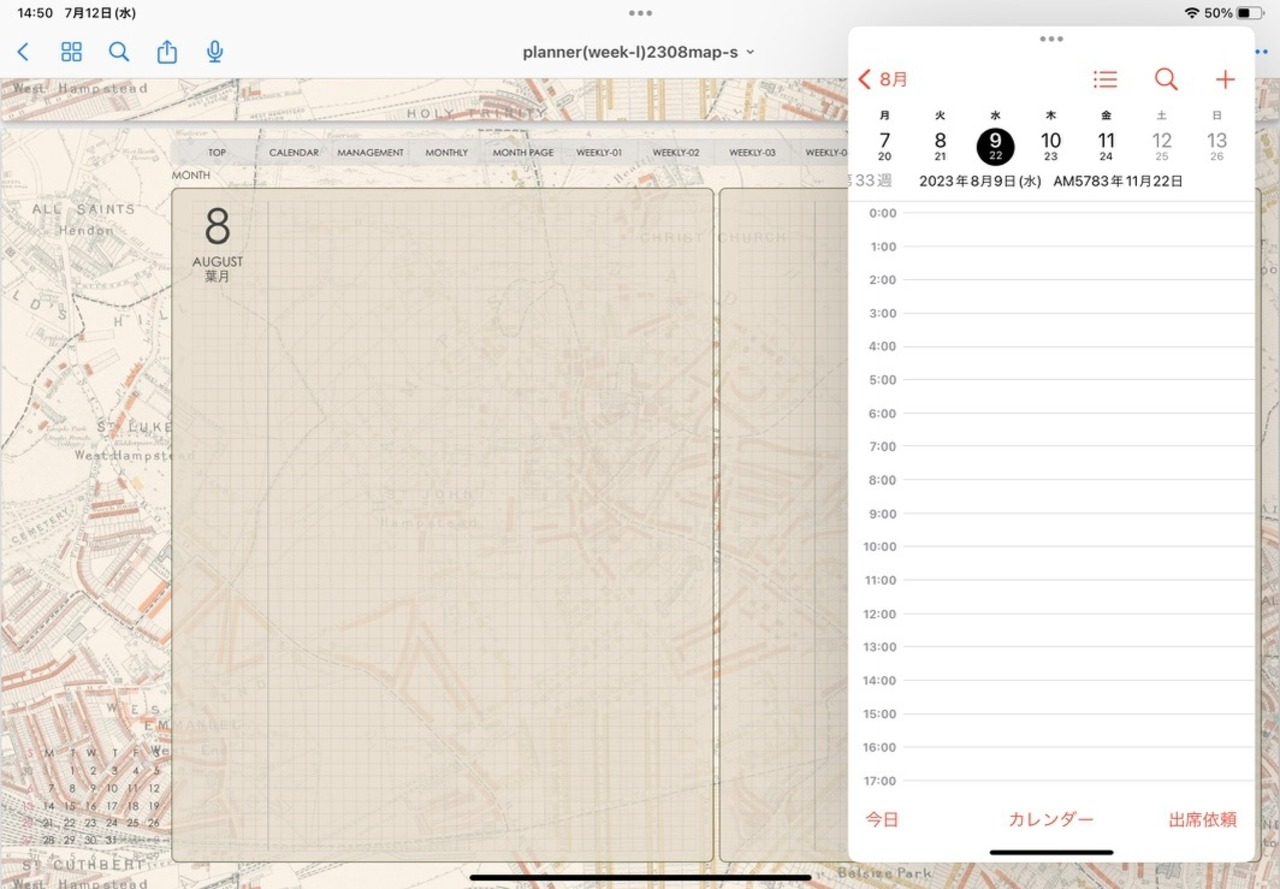Open the カレンダー list button
Viewport: 1280px width, 889px height.
pos(1051,820)
